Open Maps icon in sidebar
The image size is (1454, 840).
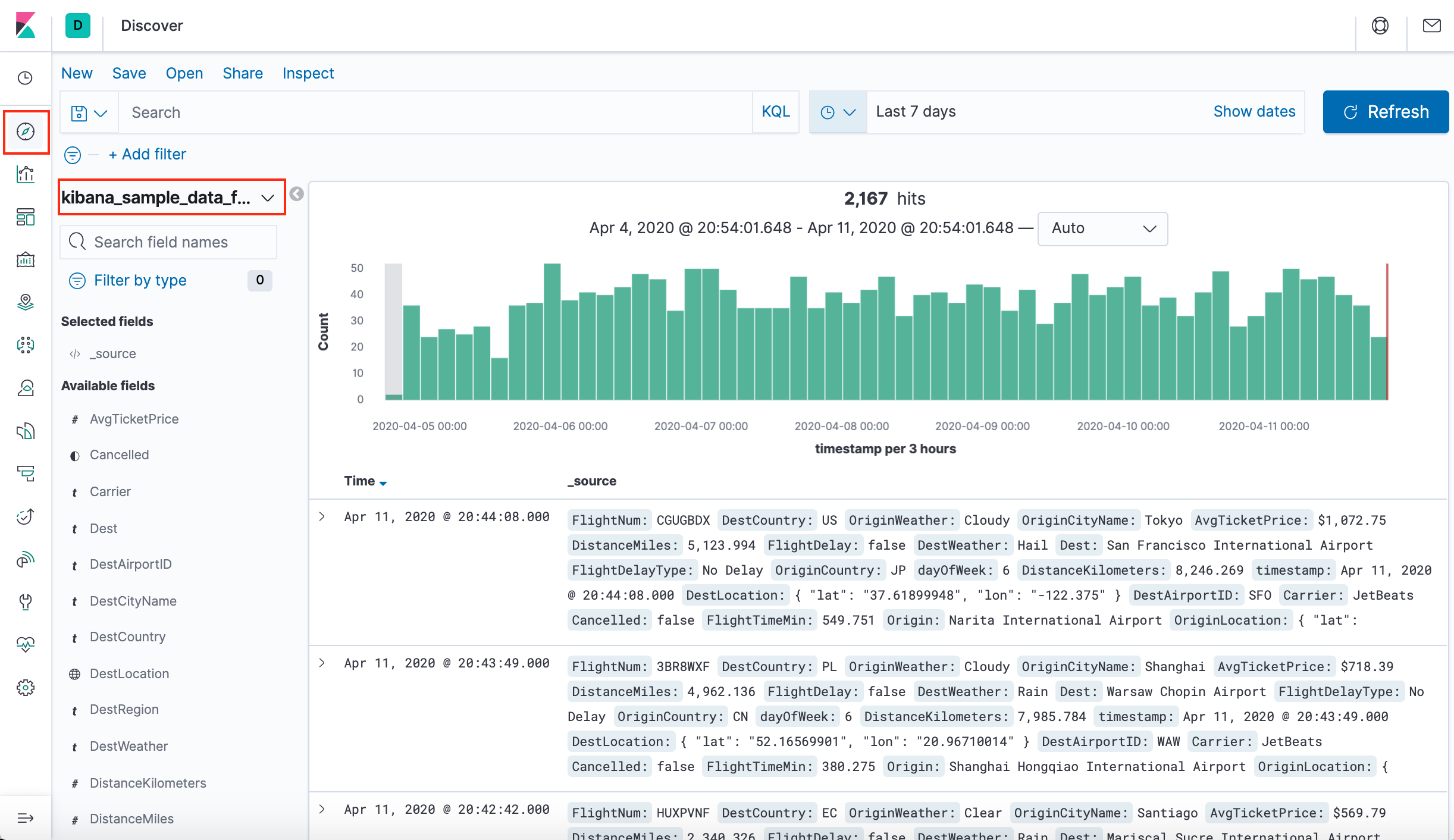point(26,303)
